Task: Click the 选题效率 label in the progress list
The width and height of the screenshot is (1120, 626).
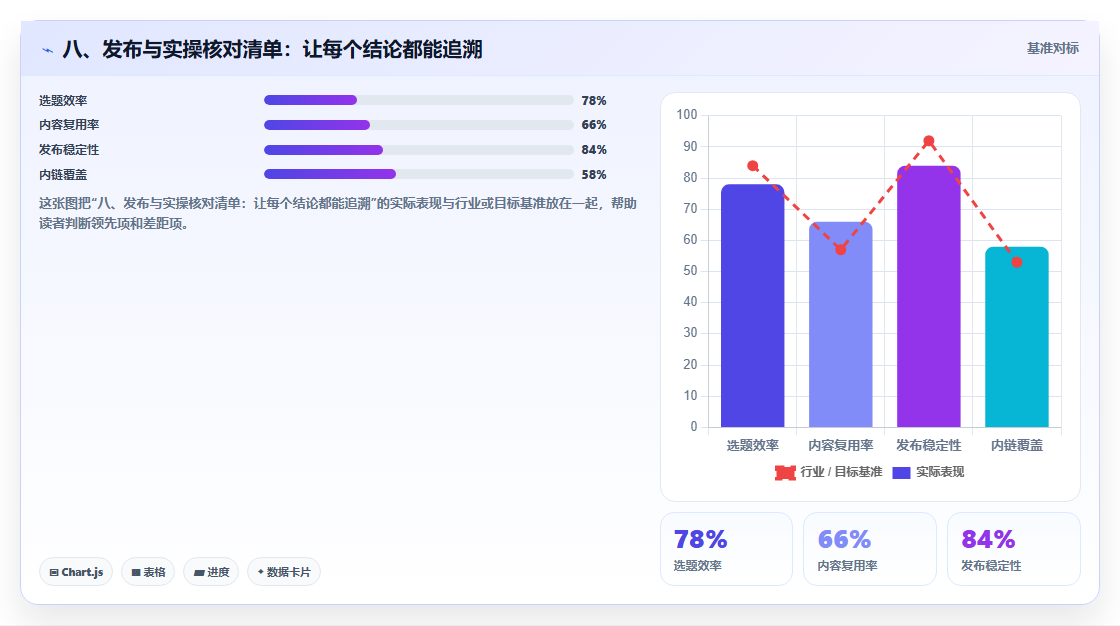Action: 63,101
